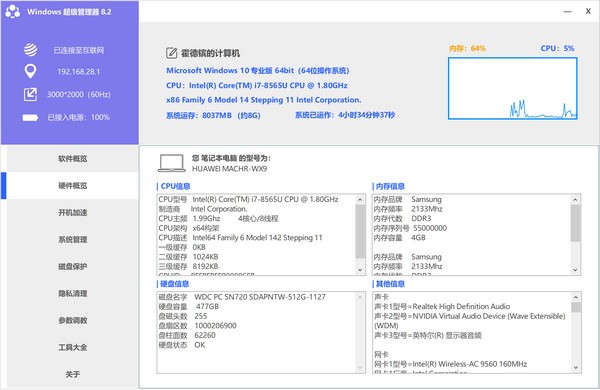This screenshot has width=600, height=390.
Task: Click the CPU and memory usage graph
Action: coord(512,88)
